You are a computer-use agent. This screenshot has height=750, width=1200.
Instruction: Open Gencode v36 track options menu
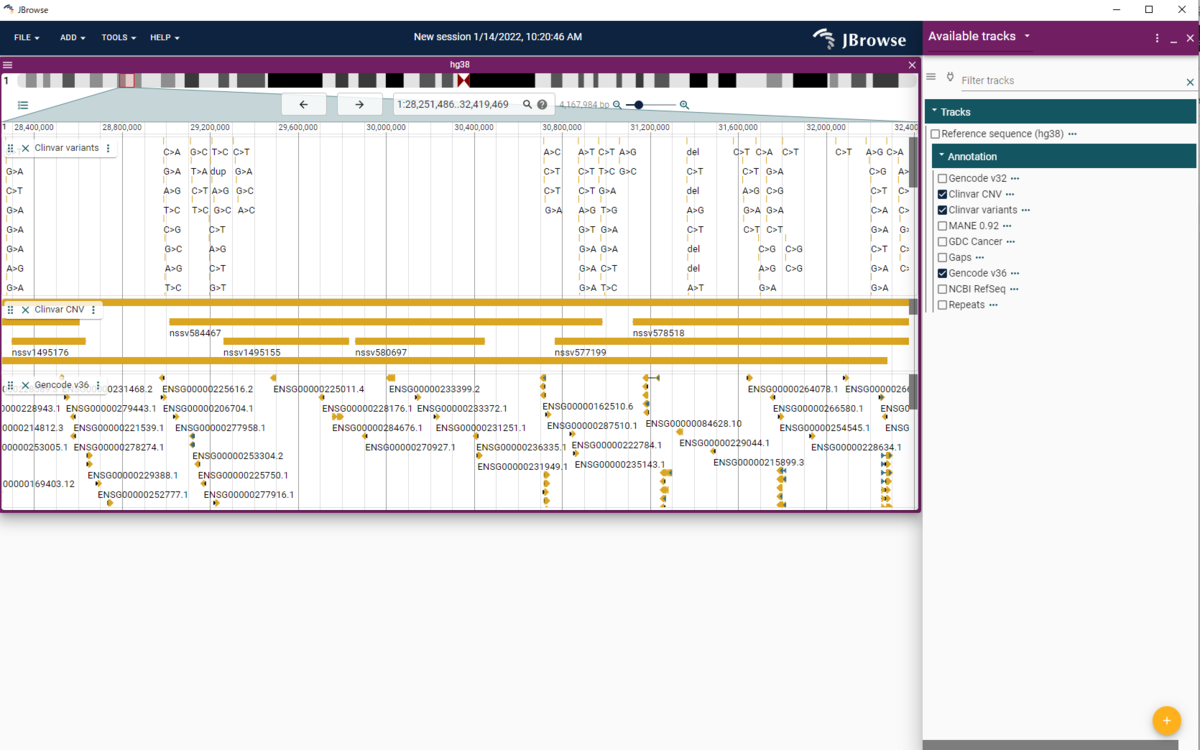pos(98,385)
